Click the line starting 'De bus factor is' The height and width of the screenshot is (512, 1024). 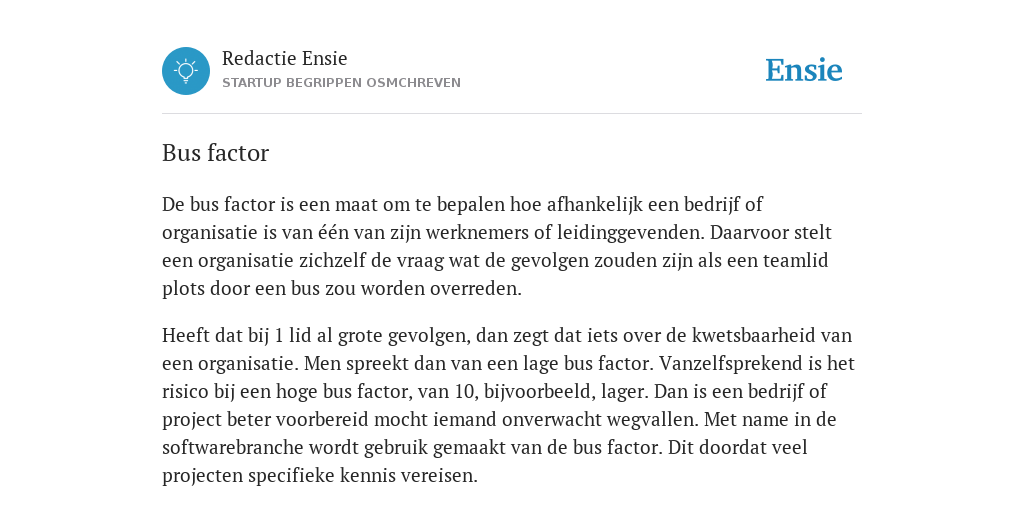coord(462,204)
